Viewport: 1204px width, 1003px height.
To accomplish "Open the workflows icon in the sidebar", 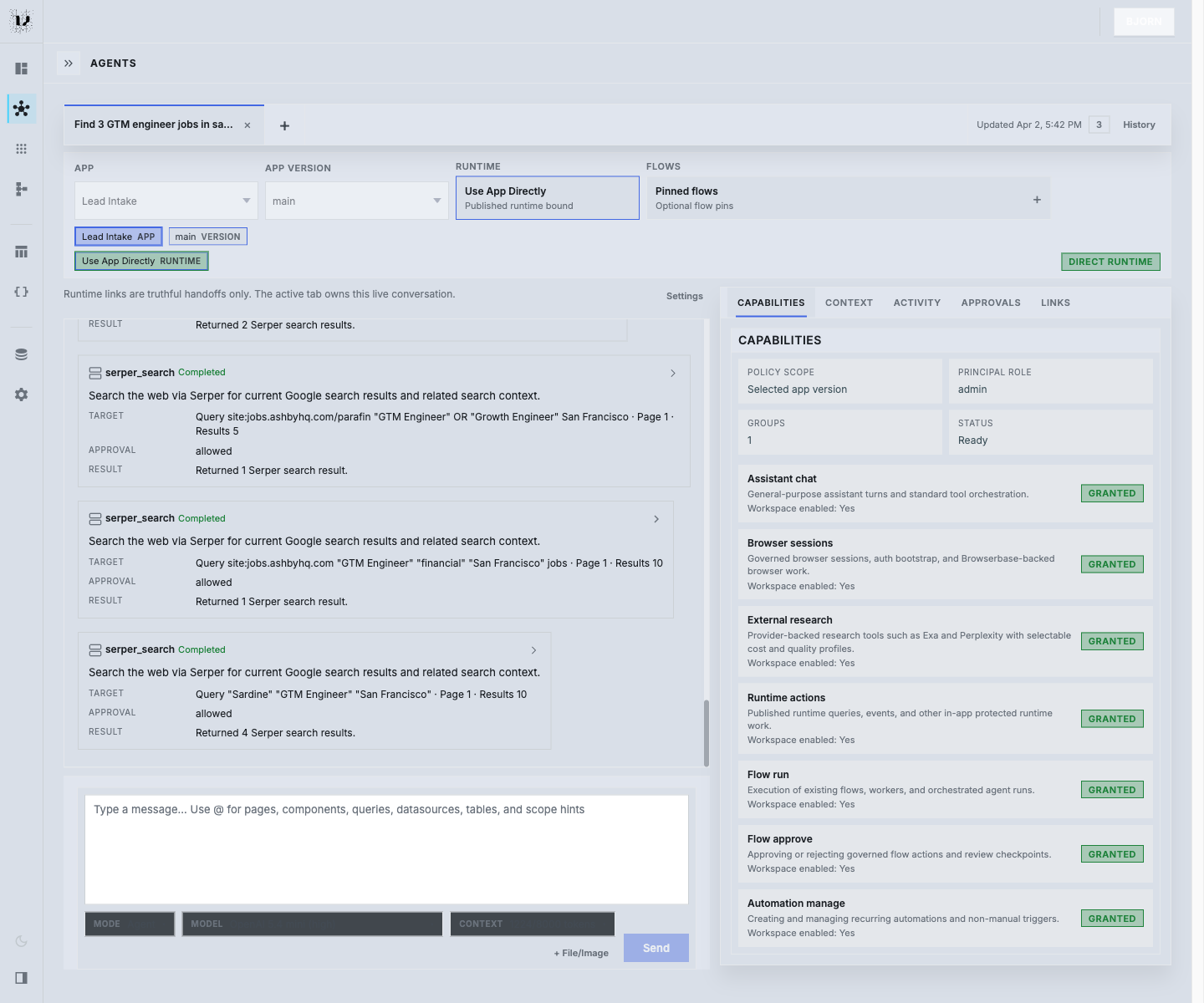I will [x=21, y=189].
